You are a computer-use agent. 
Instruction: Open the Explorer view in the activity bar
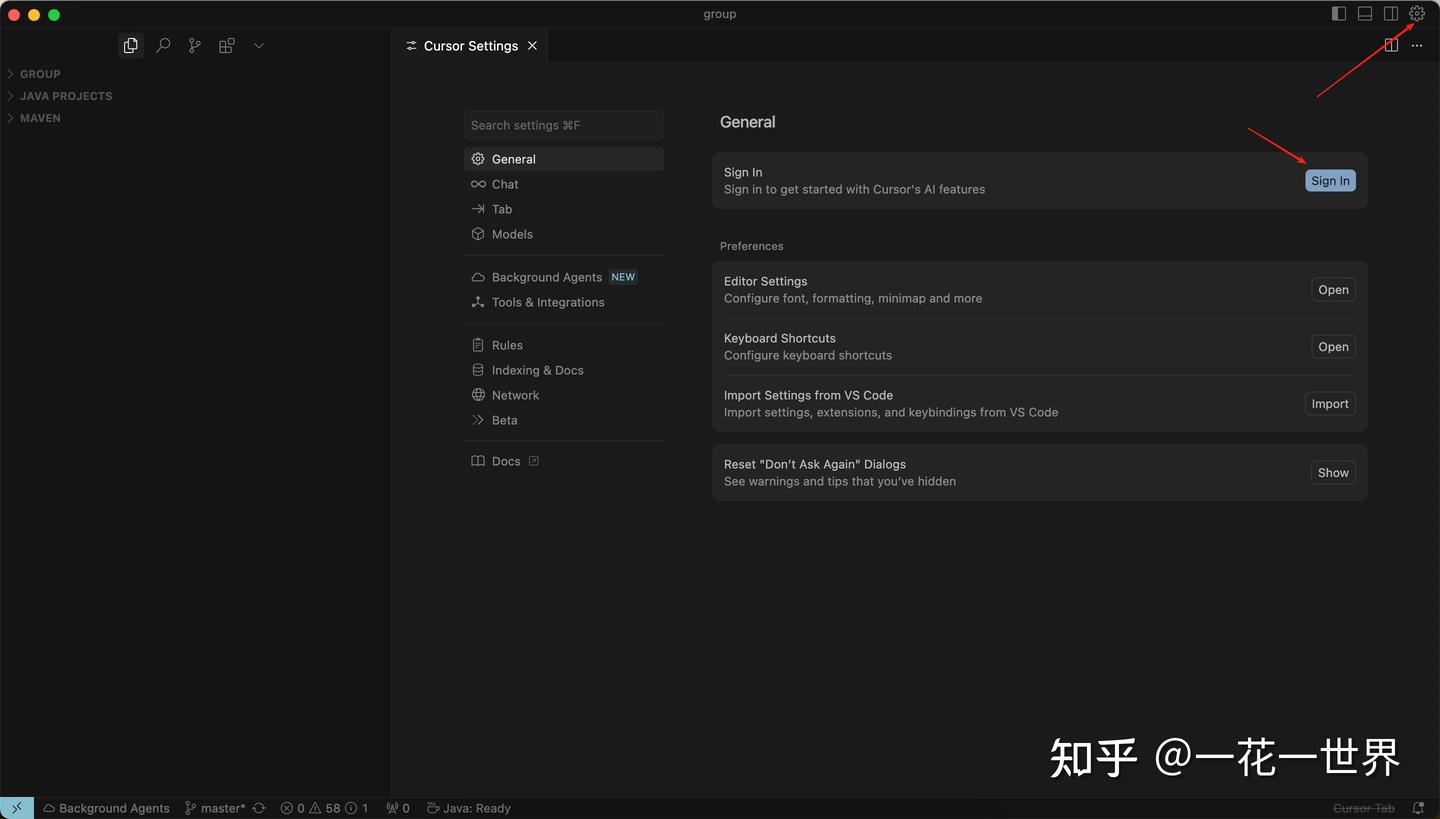(130, 45)
